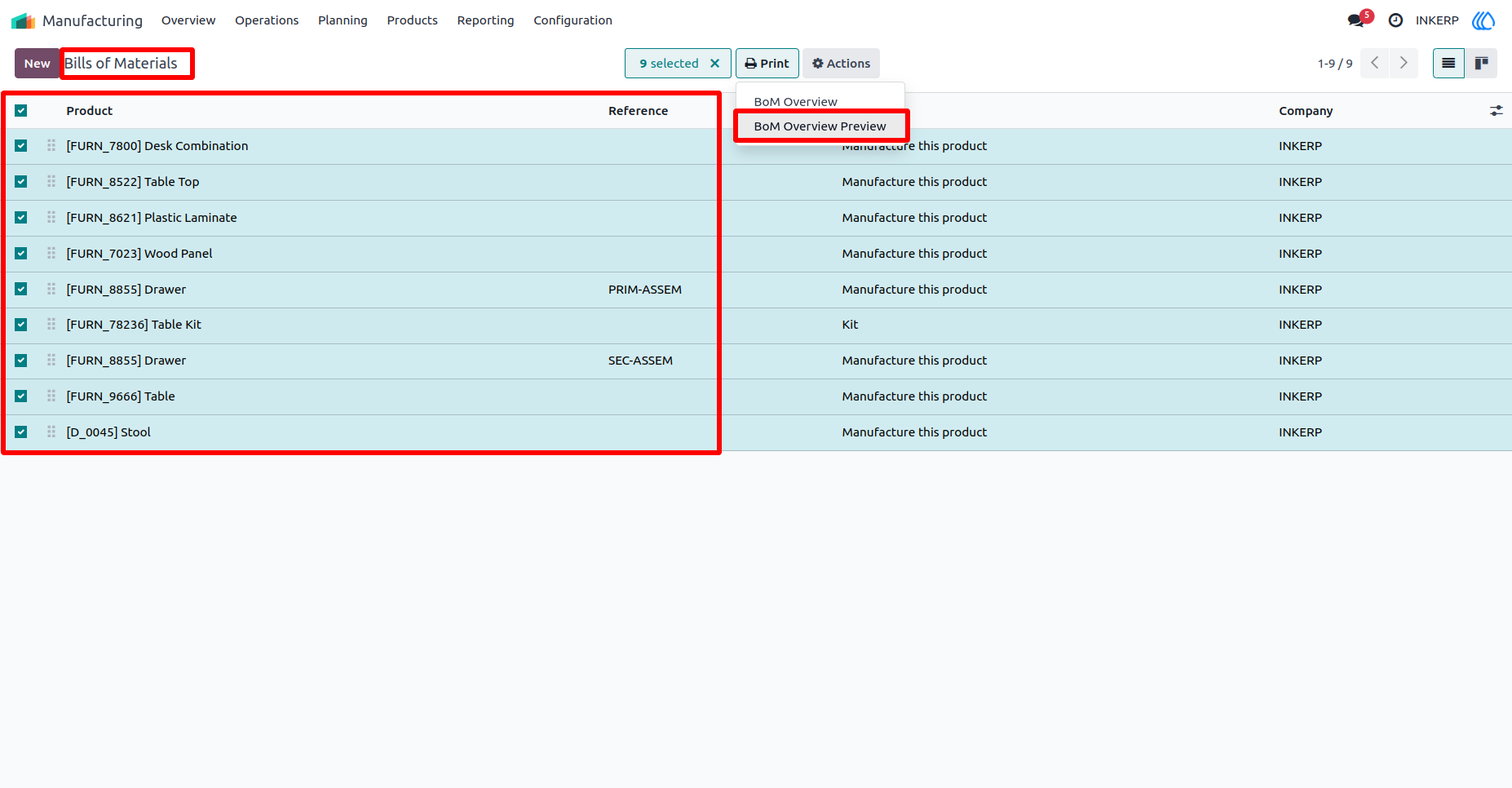Image resolution: width=1512 pixels, height=788 pixels.
Task: Go to previous page arrow
Action: pos(1374,63)
